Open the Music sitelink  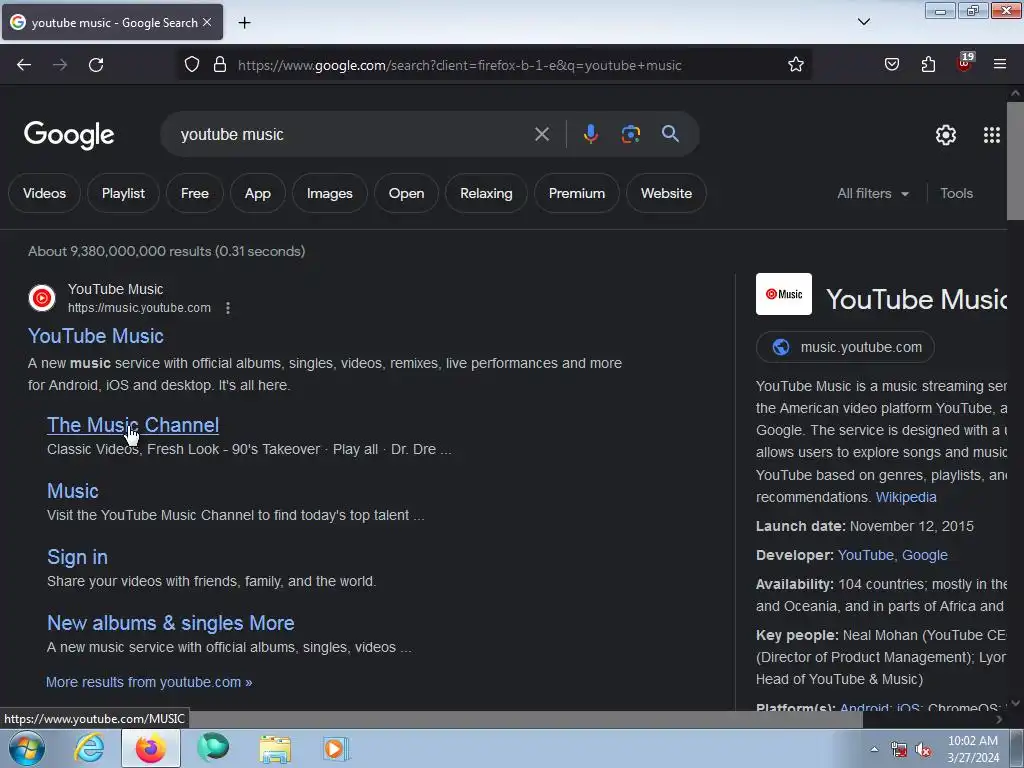coord(72,491)
